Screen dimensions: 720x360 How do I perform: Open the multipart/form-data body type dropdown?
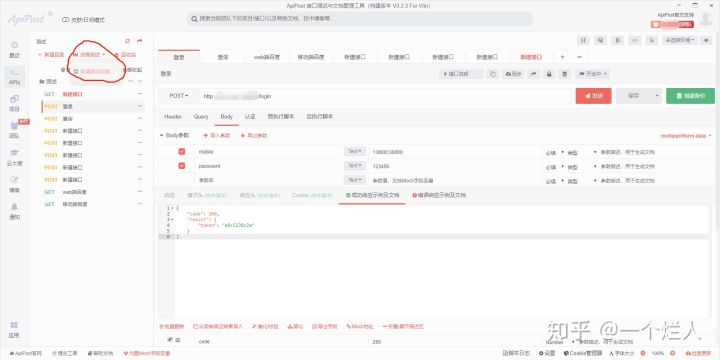click(x=686, y=136)
